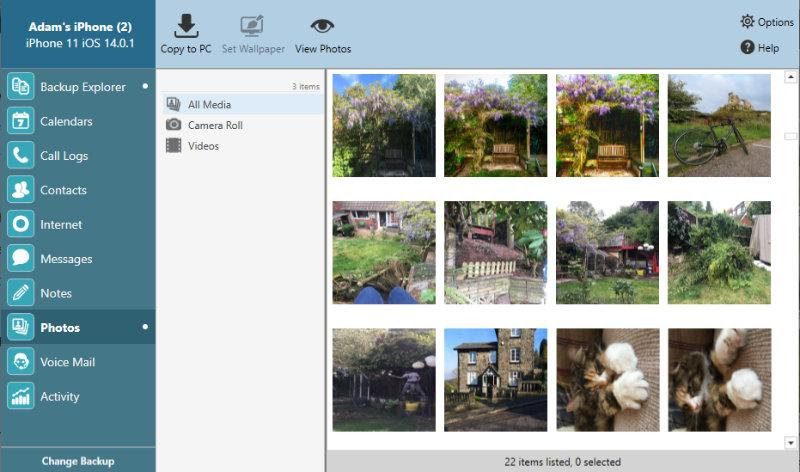This screenshot has height=472, width=800.
Task: Open Options via the gear icon
Action: point(747,22)
